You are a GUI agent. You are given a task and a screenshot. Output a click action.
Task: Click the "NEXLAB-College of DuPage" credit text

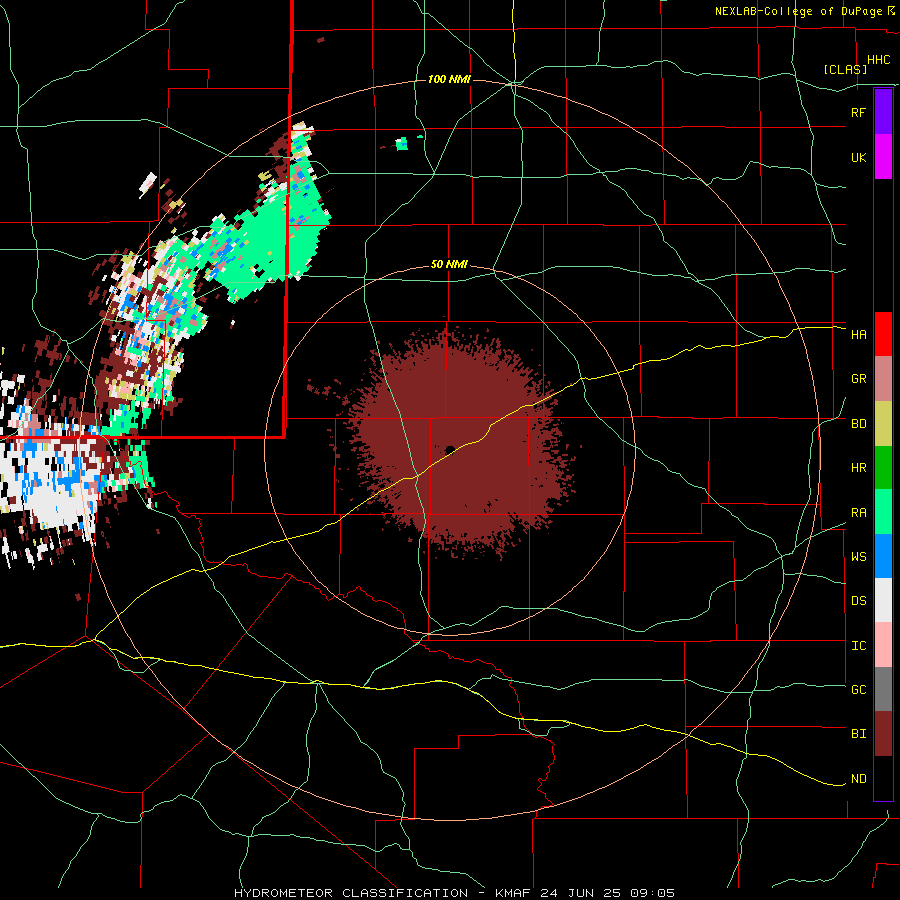pyautogui.click(x=799, y=11)
